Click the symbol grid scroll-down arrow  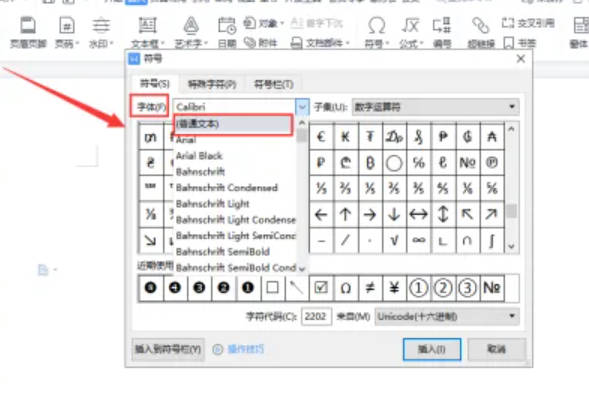[x=511, y=246]
